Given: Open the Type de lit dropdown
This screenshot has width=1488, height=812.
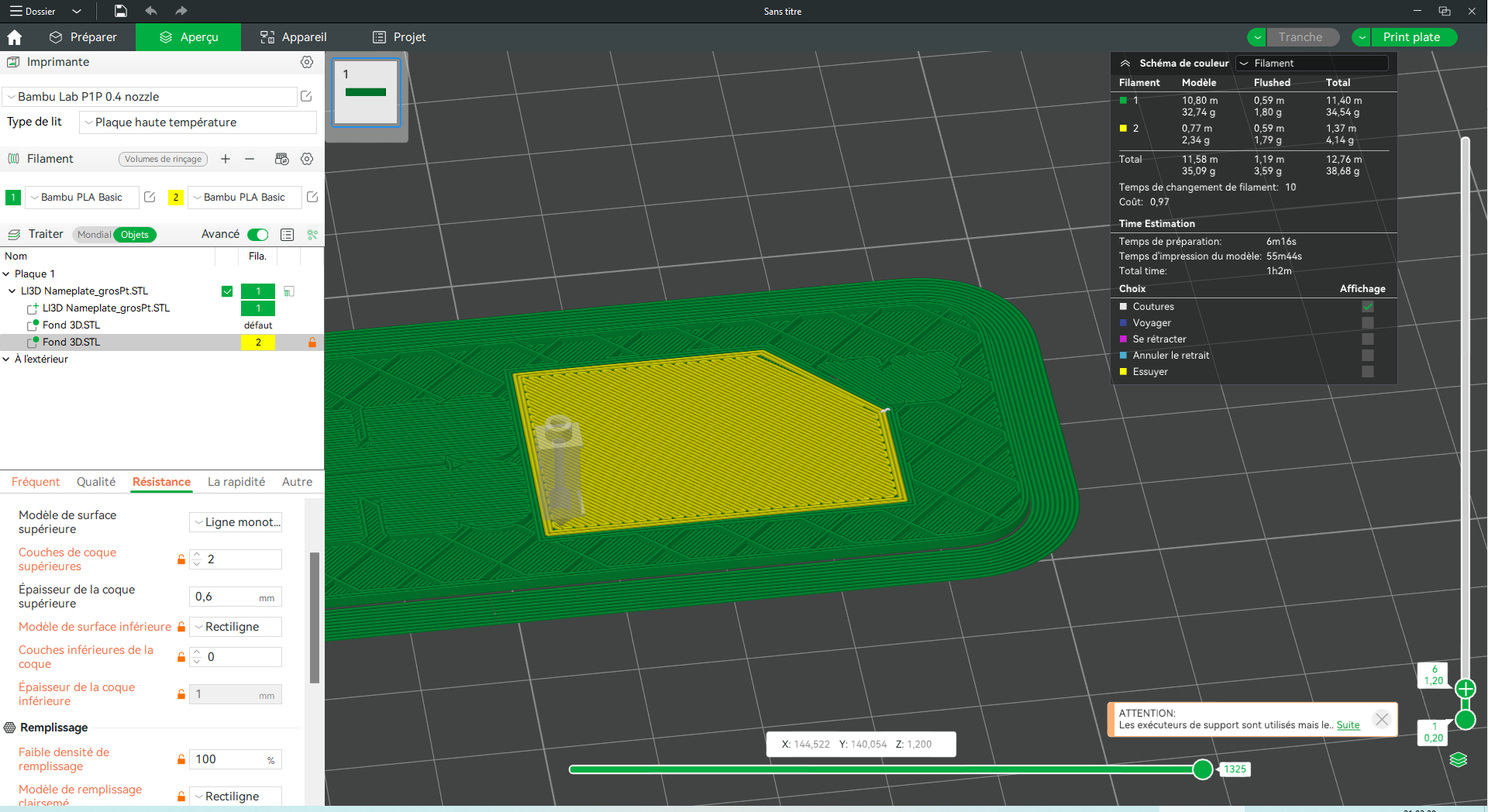Looking at the screenshot, I should click(198, 122).
